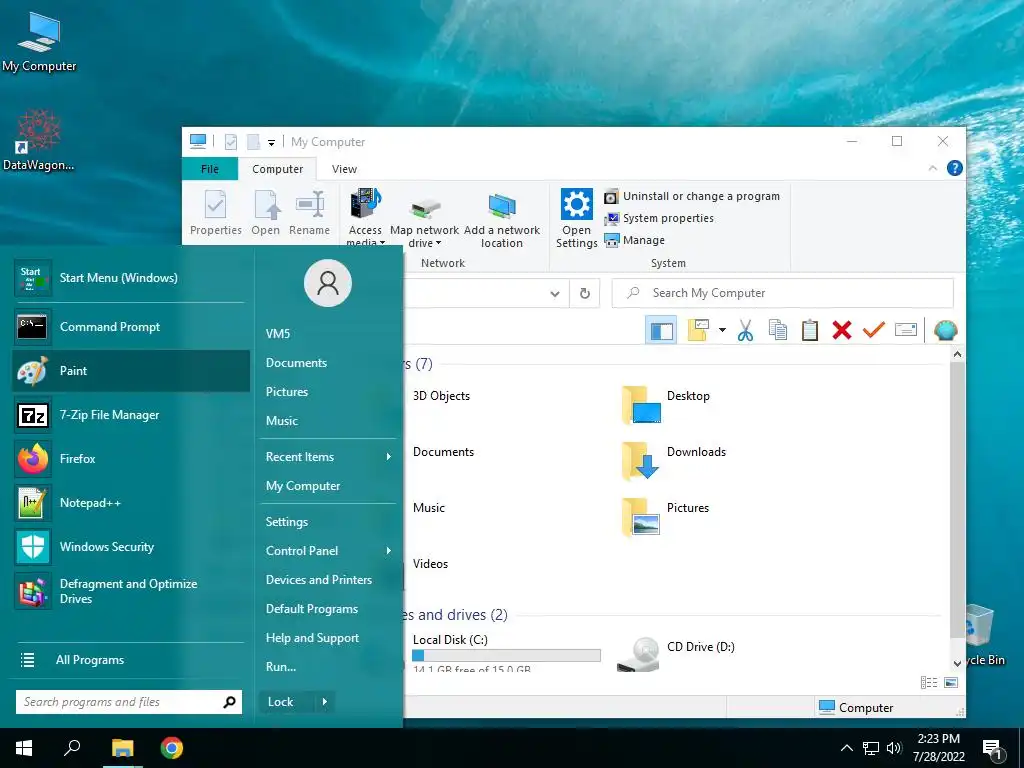Open the Lock button arrow options

tap(325, 702)
